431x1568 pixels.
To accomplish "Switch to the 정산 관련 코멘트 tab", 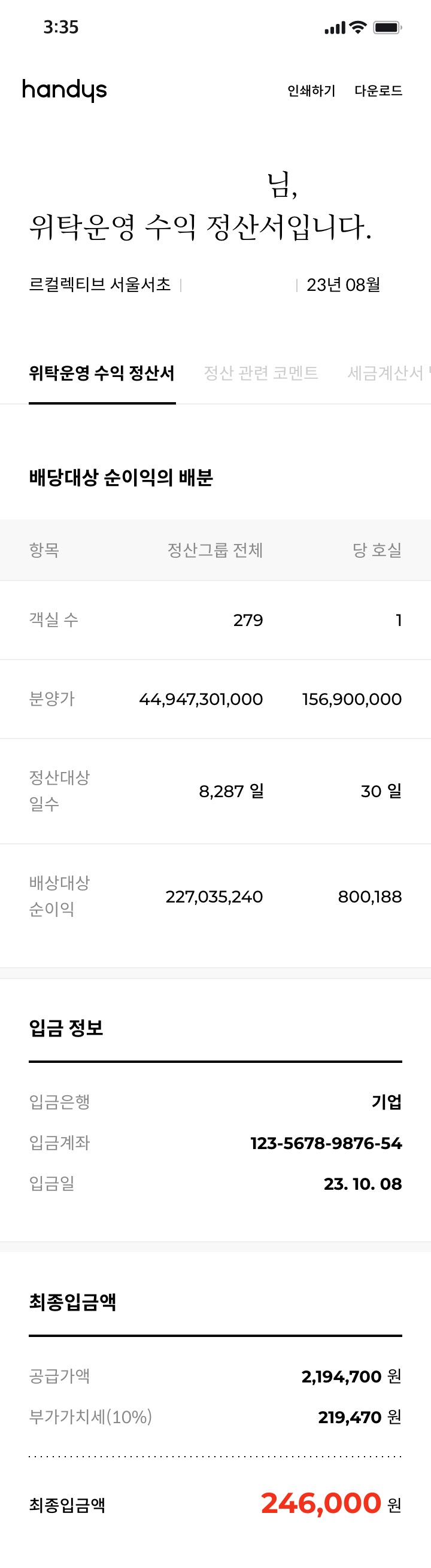I will (x=260, y=373).
